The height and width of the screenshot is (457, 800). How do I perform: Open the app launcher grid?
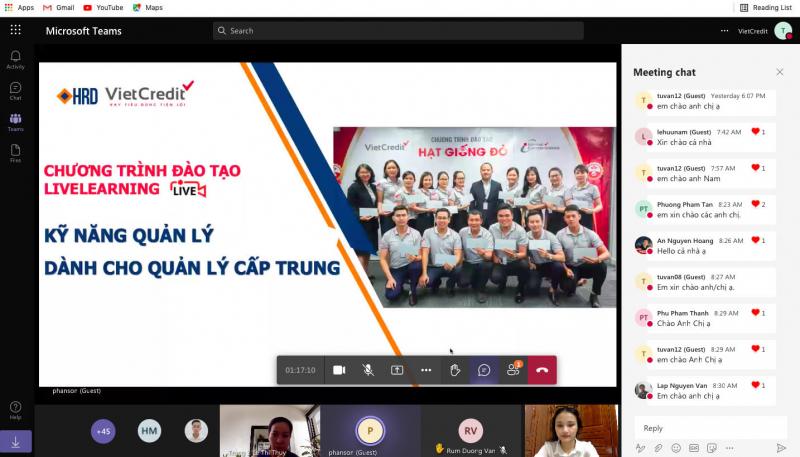point(15,30)
